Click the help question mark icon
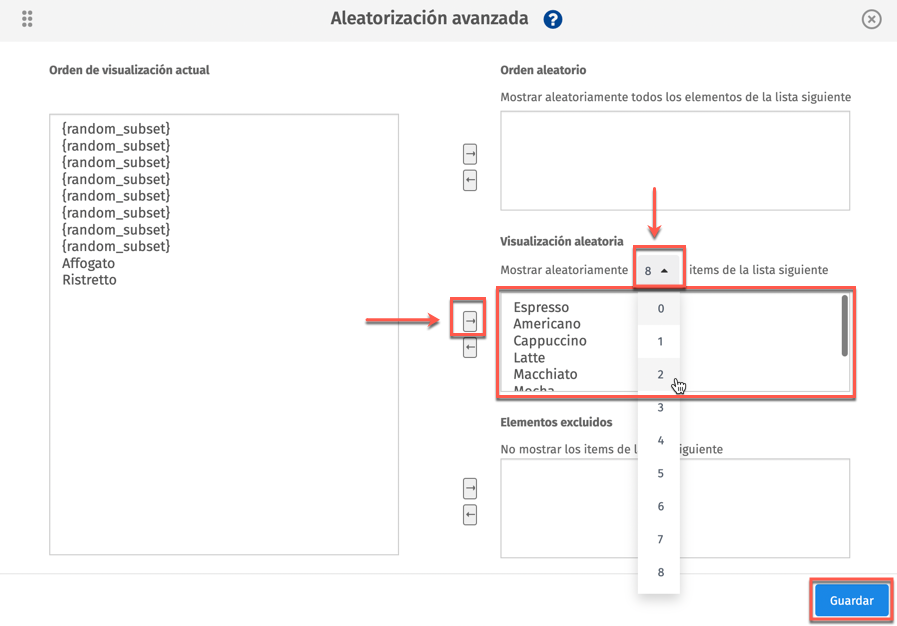Viewport: 897px width, 626px height. [x=552, y=19]
